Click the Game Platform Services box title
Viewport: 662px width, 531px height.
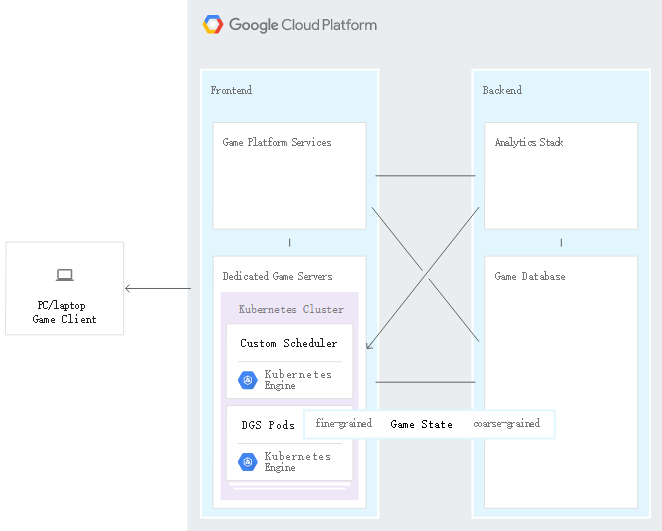click(277, 142)
